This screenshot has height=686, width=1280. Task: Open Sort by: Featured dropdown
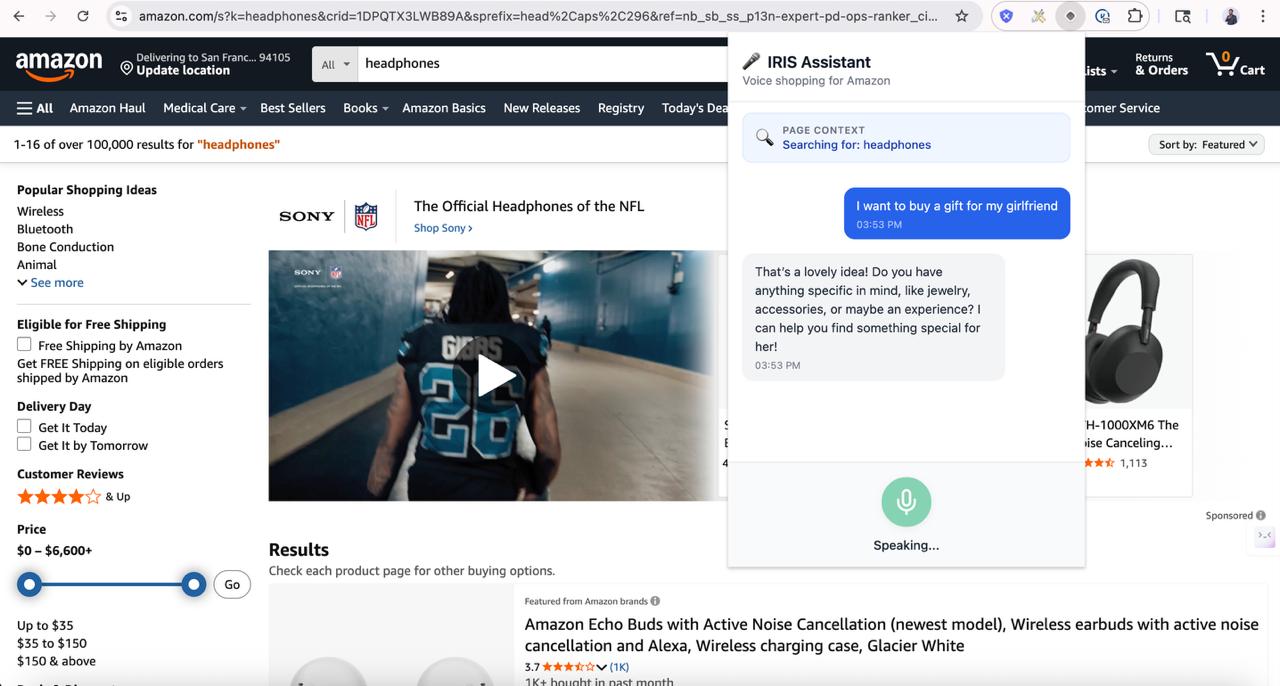pos(1207,144)
